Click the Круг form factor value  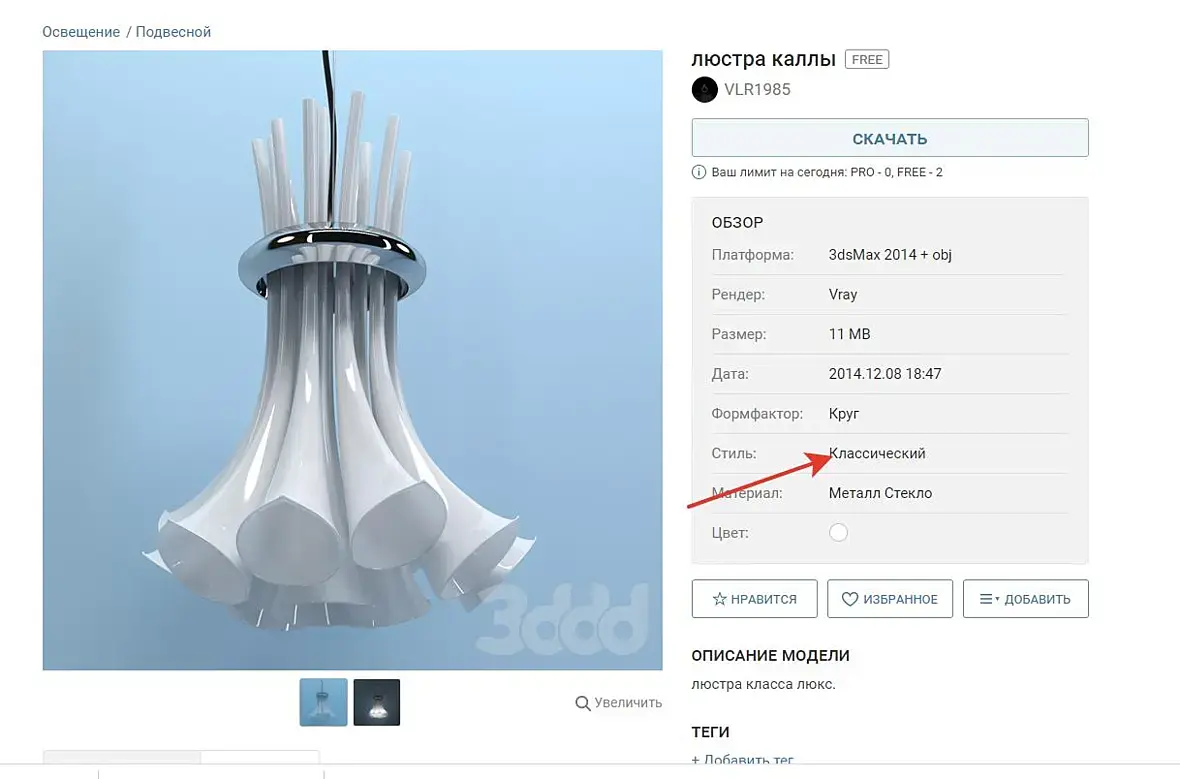[x=844, y=414]
